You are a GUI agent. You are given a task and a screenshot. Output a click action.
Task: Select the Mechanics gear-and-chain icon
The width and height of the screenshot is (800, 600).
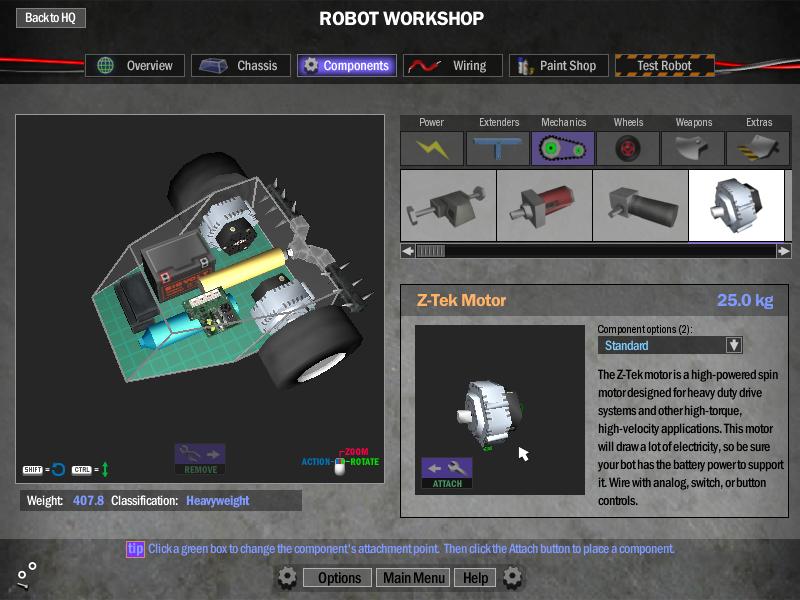click(x=563, y=148)
